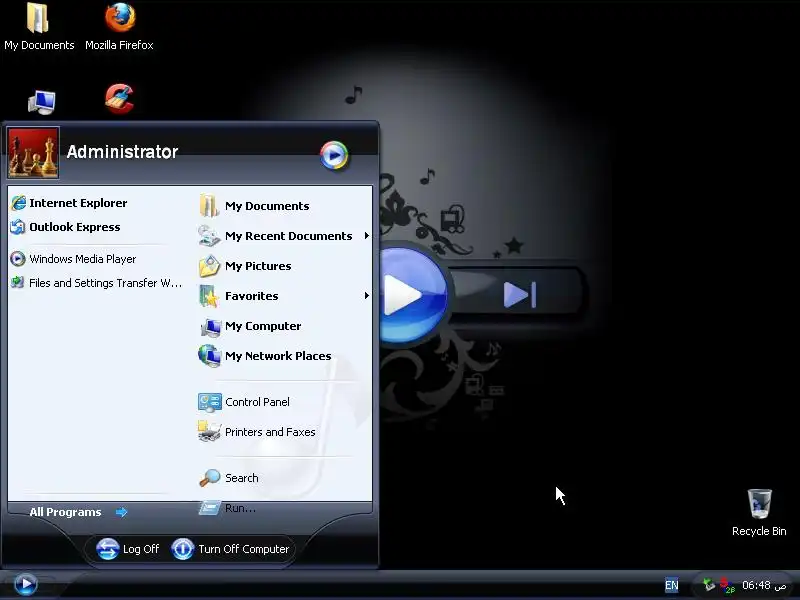
Task: Click the Internet Explorer icon in the Start menu
Action: click(x=18, y=203)
